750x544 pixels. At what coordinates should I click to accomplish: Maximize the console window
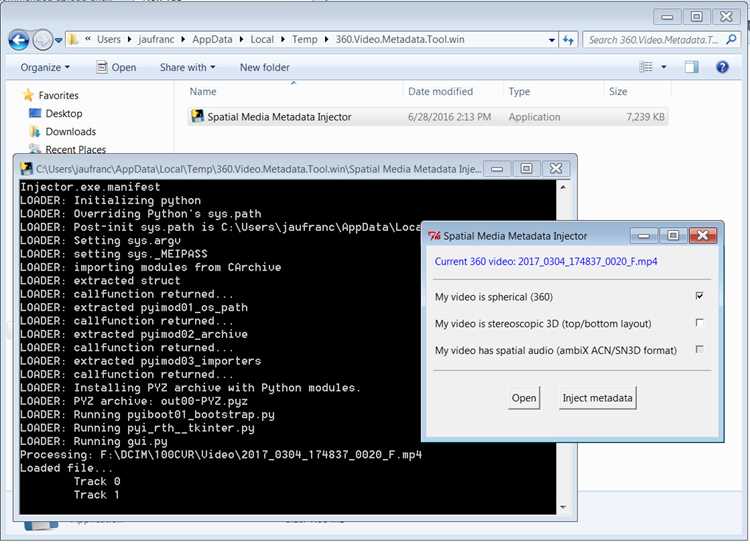click(526, 168)
